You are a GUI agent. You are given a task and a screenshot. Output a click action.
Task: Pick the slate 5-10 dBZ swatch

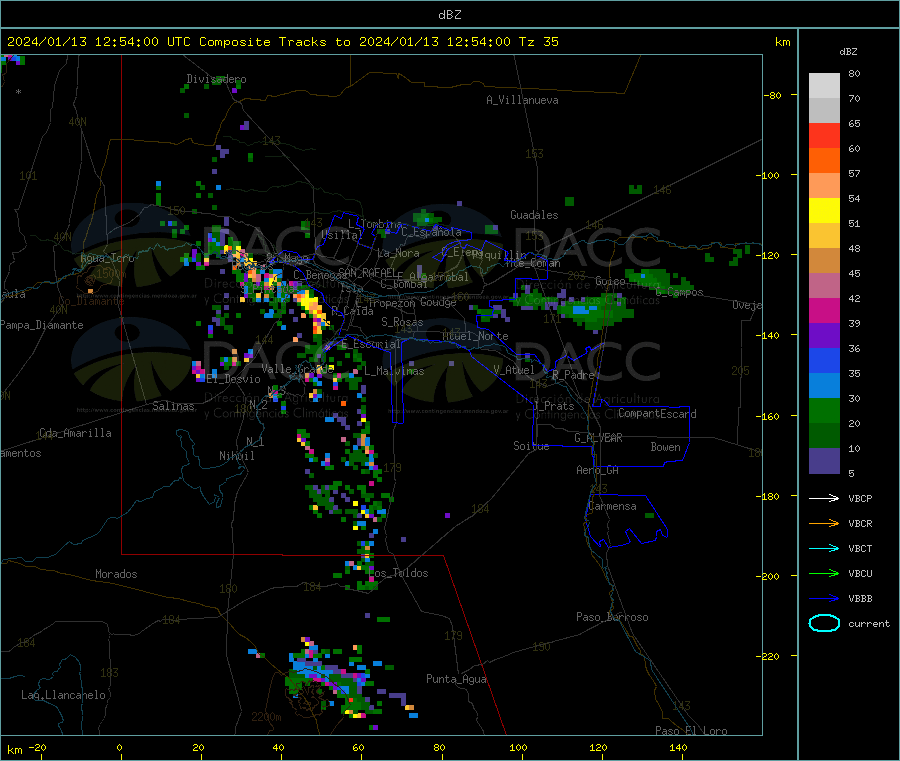pos(824,461)
